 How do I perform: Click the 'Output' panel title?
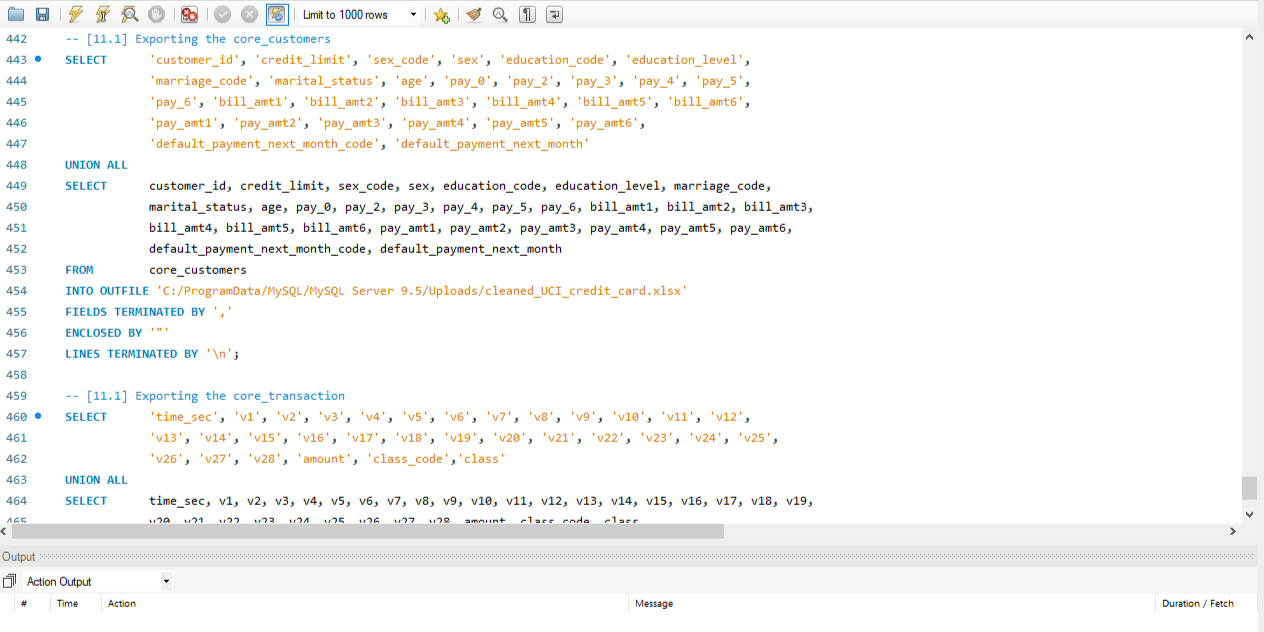click(x=18, y=557)
